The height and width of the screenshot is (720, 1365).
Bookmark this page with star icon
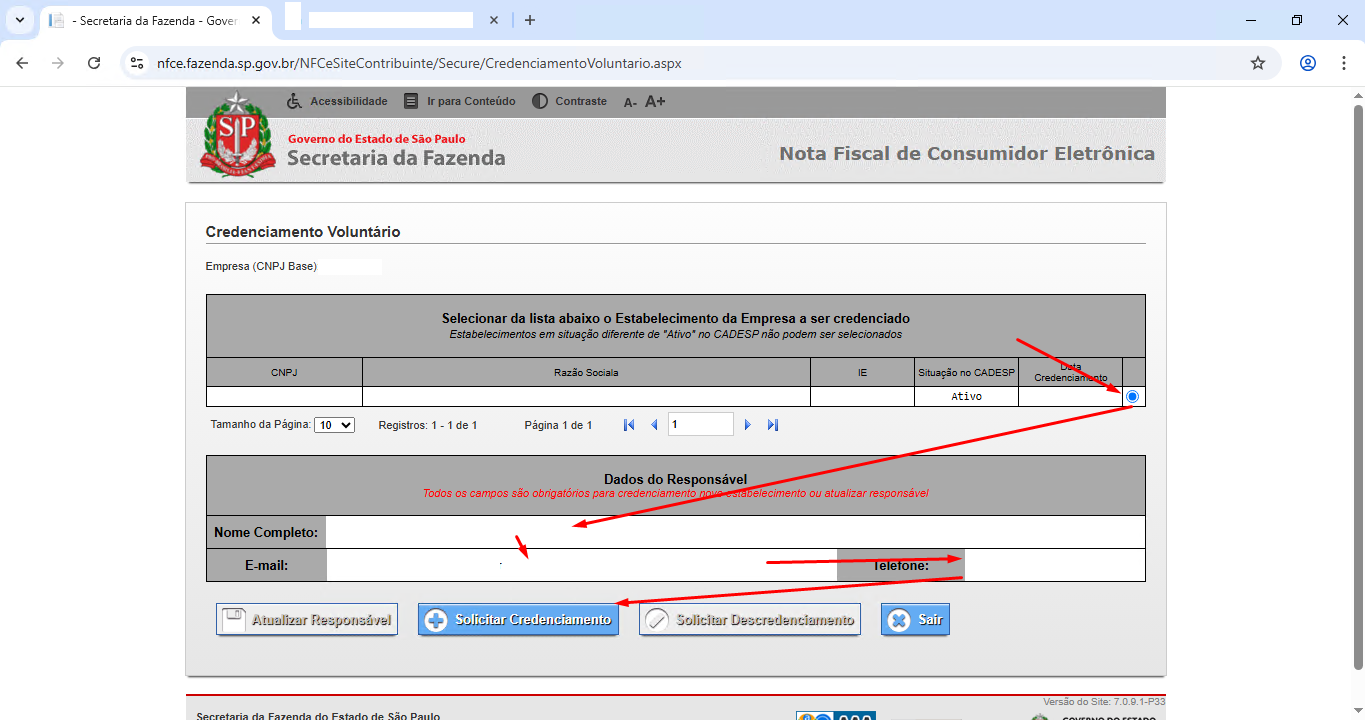coord(1258,63)
